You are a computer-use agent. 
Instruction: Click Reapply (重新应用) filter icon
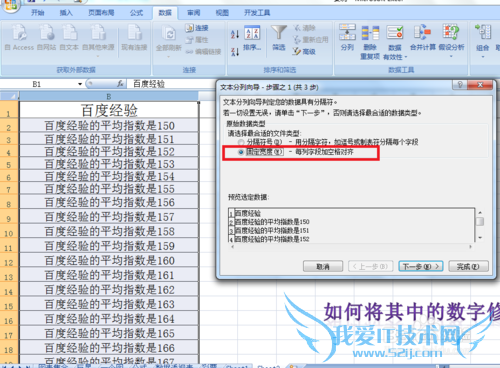pos(311,40)
